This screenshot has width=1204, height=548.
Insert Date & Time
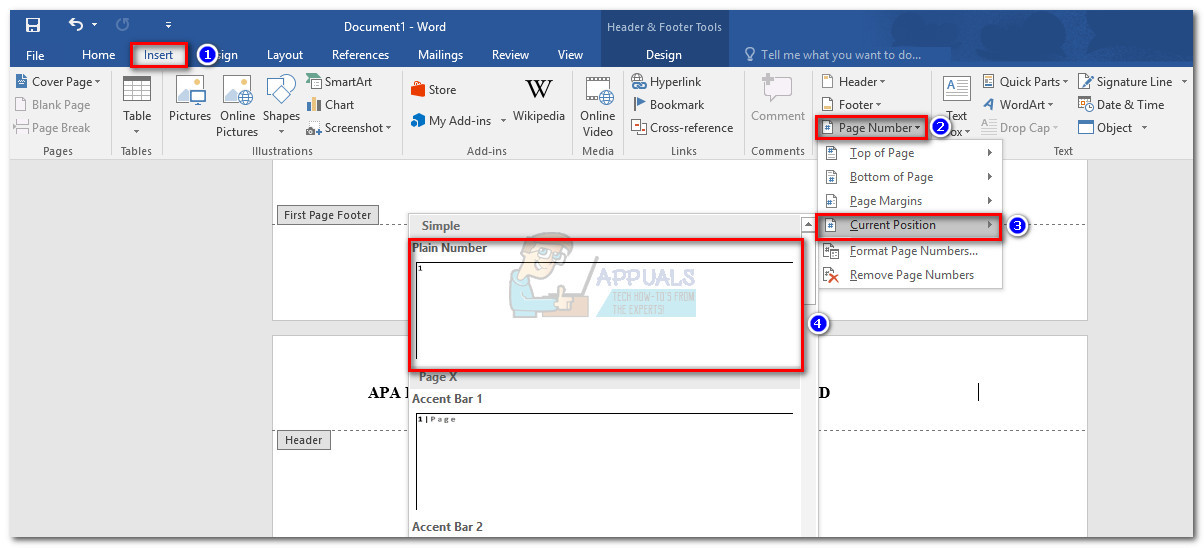(x=1121, y=105)
